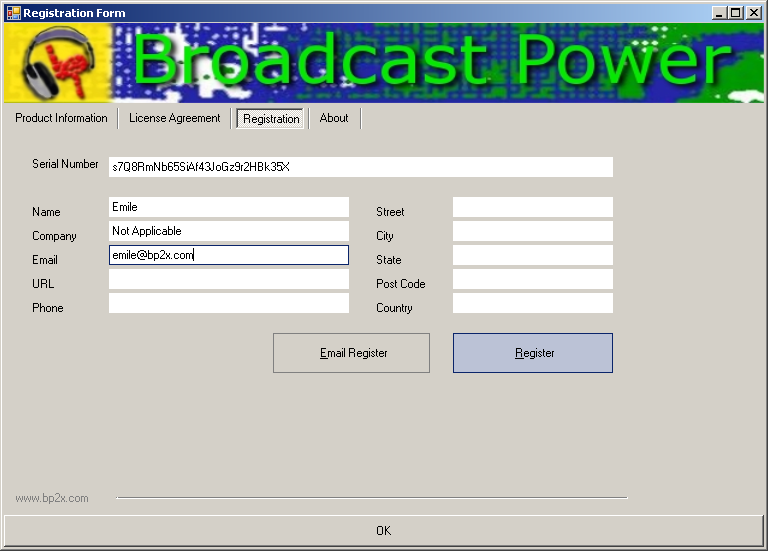Close the Registration Form window
The height and width of the screenshot is (551, 768).
coord(753,13)
